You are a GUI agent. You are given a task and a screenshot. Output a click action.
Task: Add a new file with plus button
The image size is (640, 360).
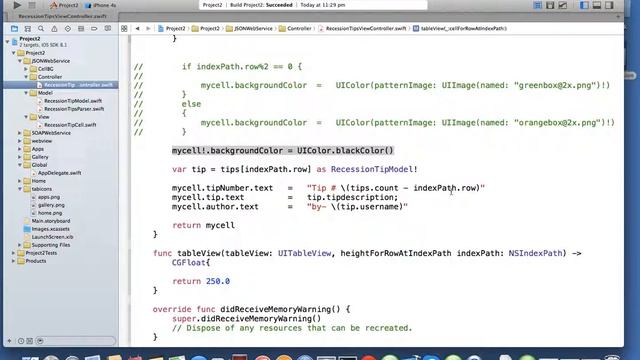click(9, 341)
